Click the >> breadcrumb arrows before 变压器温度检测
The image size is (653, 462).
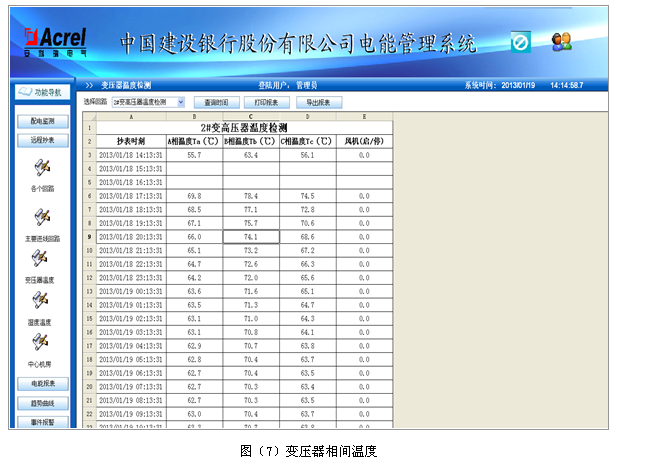click(89, 85)
